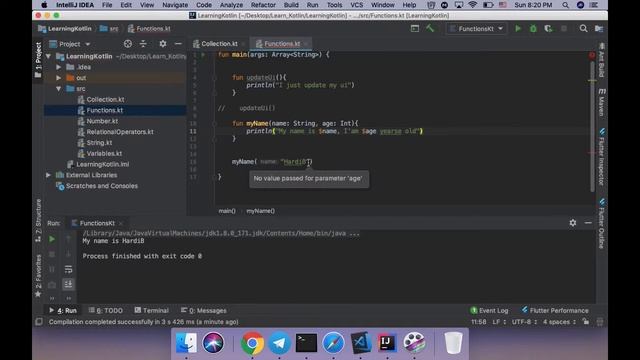Select String.kt in project tree
The height and width of the screenshot is (360, 640).
[x=99, y=142]
